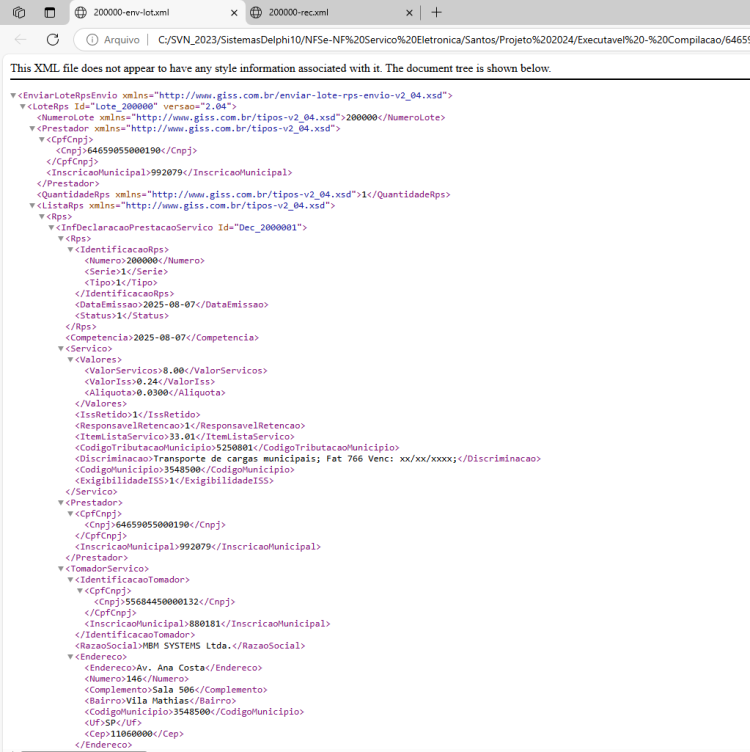Open a new browser tab
The width and height of the screenshot is (750, 752).
tap(436, 12)
